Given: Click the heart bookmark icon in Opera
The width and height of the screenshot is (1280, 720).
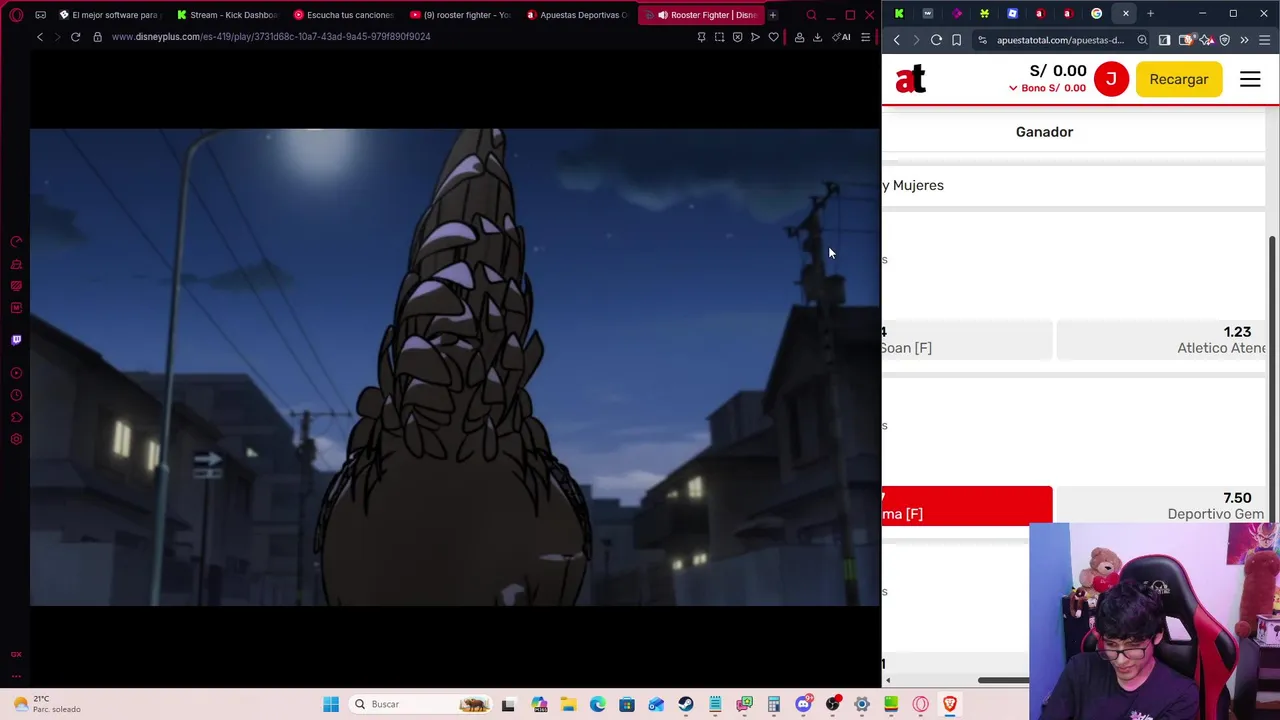Looking at the screenshot, I should point(773,37).
